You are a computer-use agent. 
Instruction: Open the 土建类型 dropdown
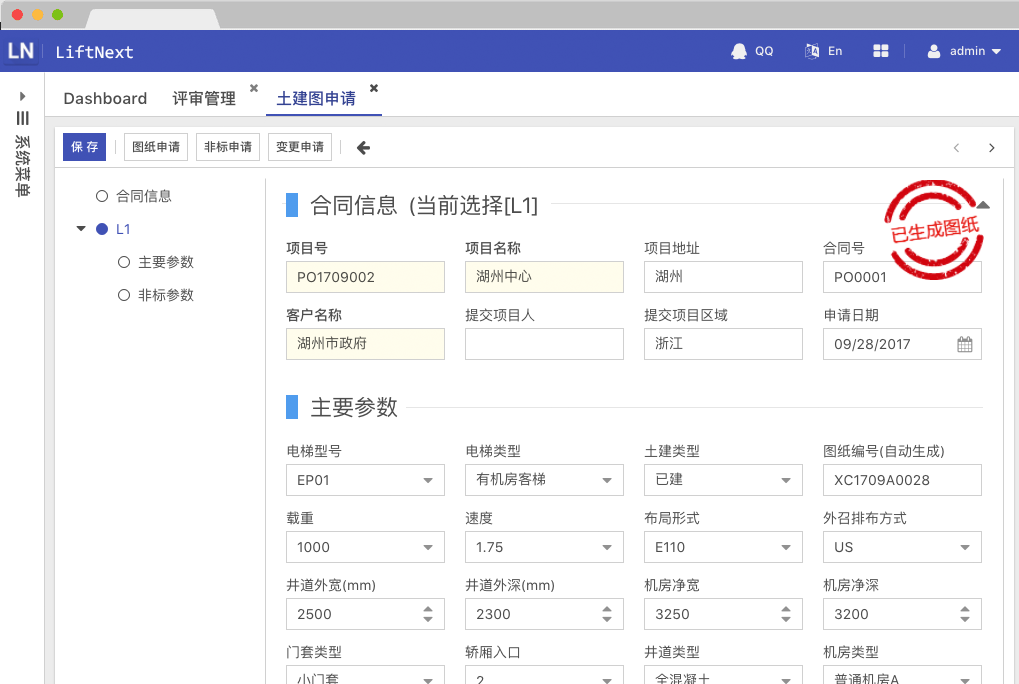pyautogui.click(x=723, y=480)
